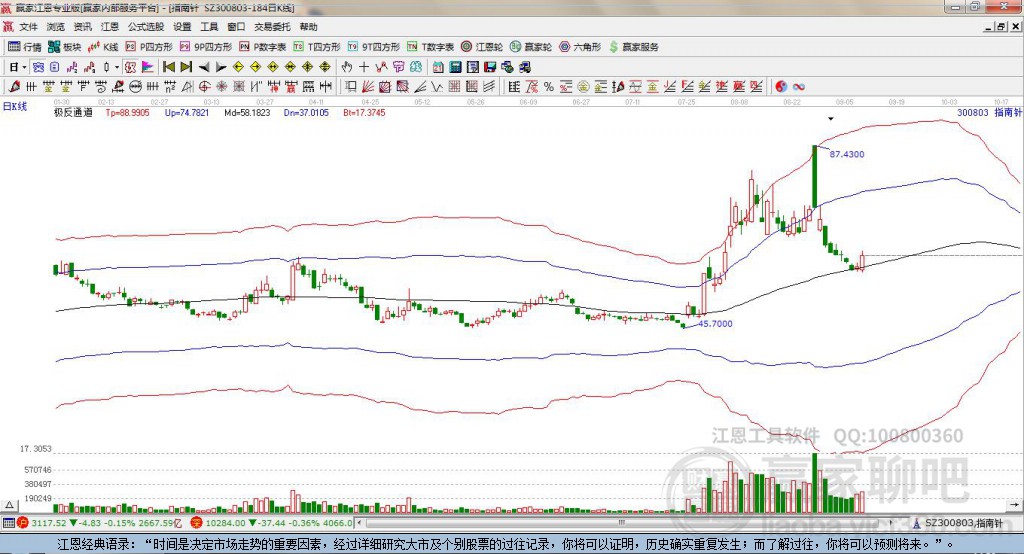Open the 窗口 menu

236,27
